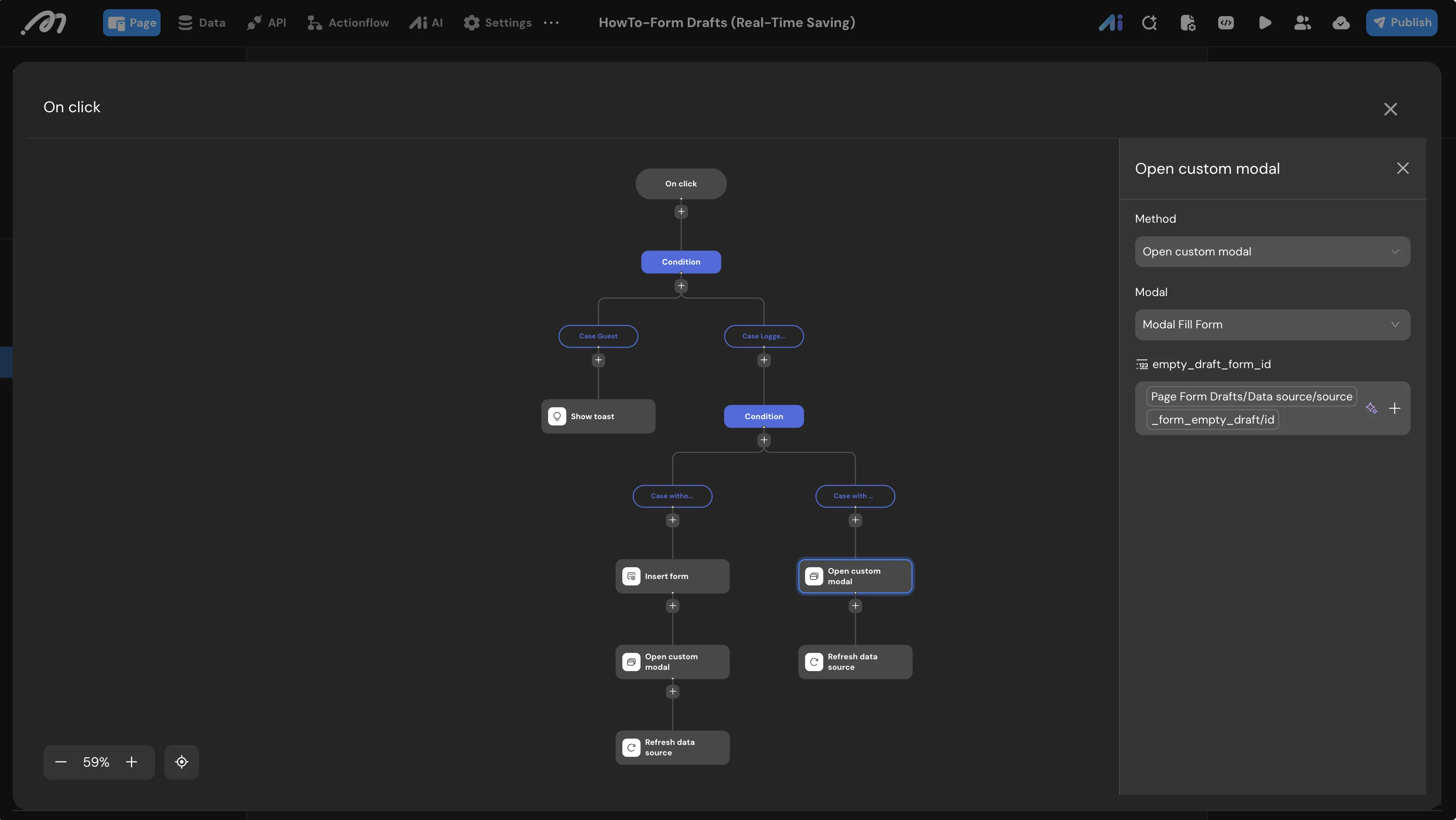Select the top Condition node
This screenshot has width=1456, height=820.
click(x=680, y=262)
